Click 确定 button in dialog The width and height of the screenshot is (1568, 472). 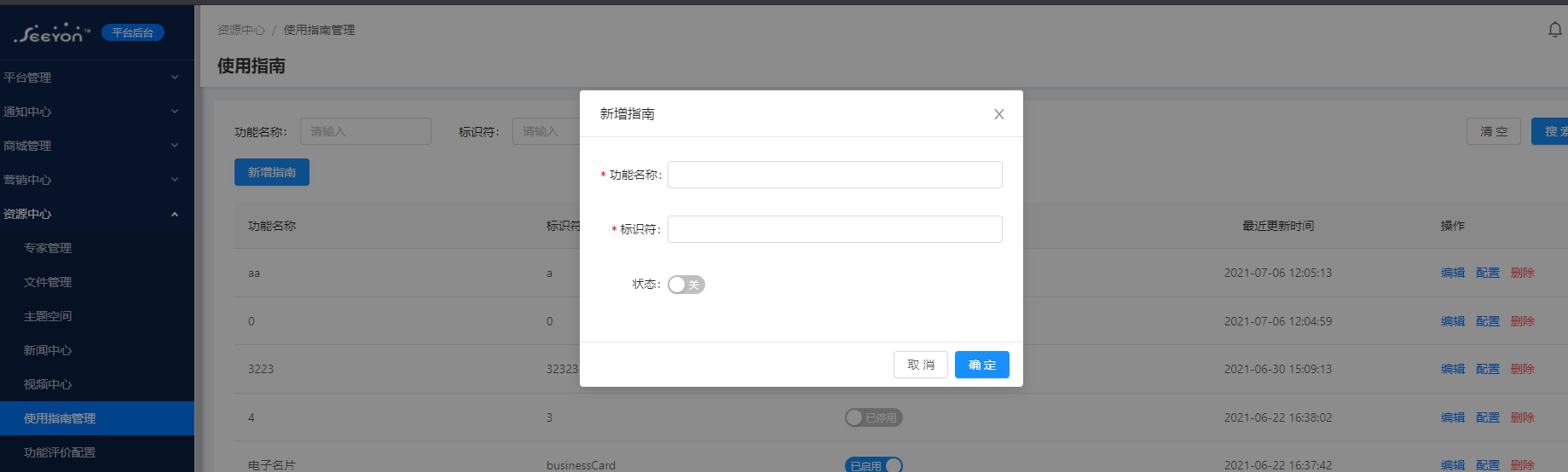coord(982,365)
